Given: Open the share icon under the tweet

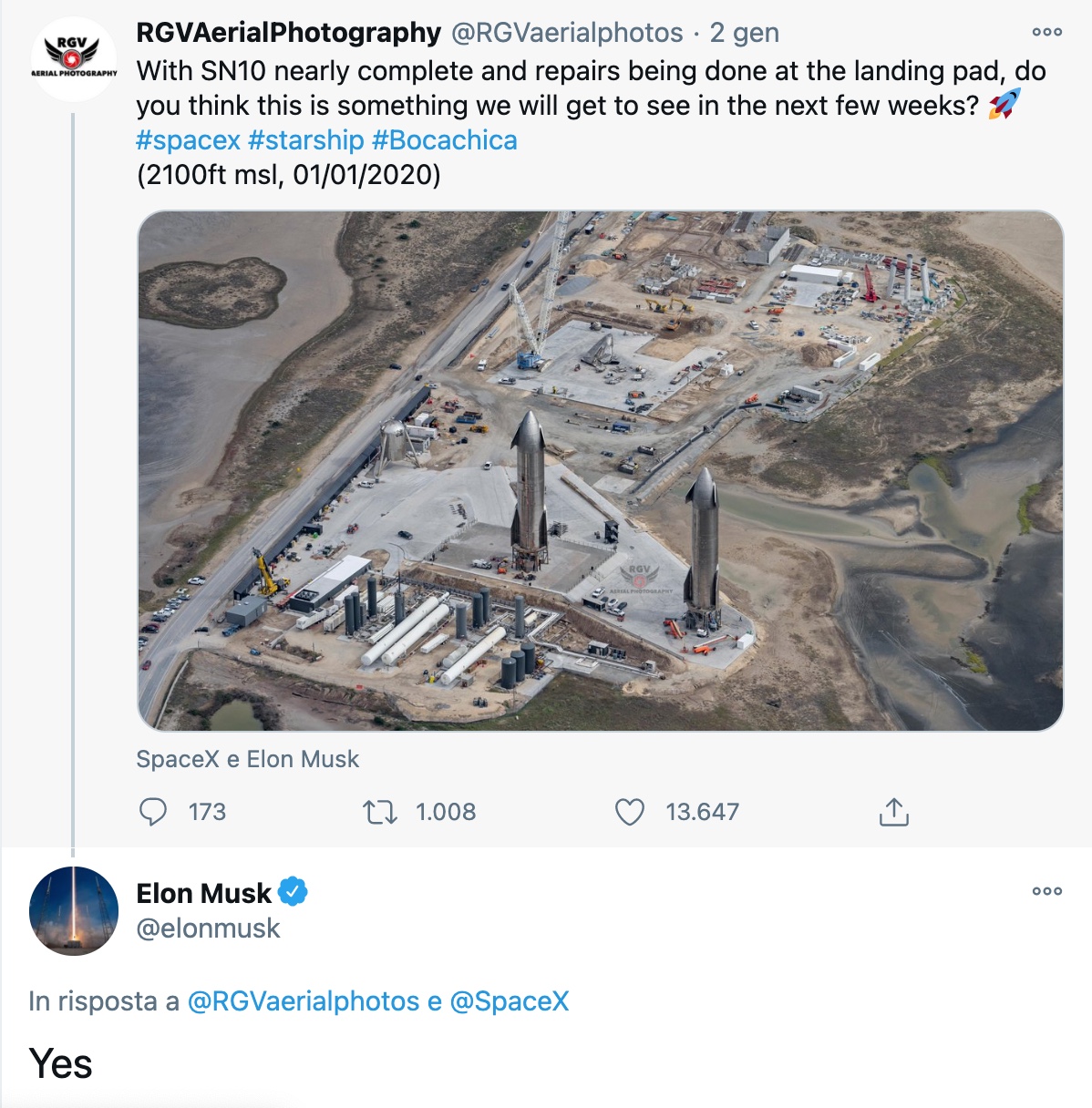Looking at the screenshot, I should 893,811.
